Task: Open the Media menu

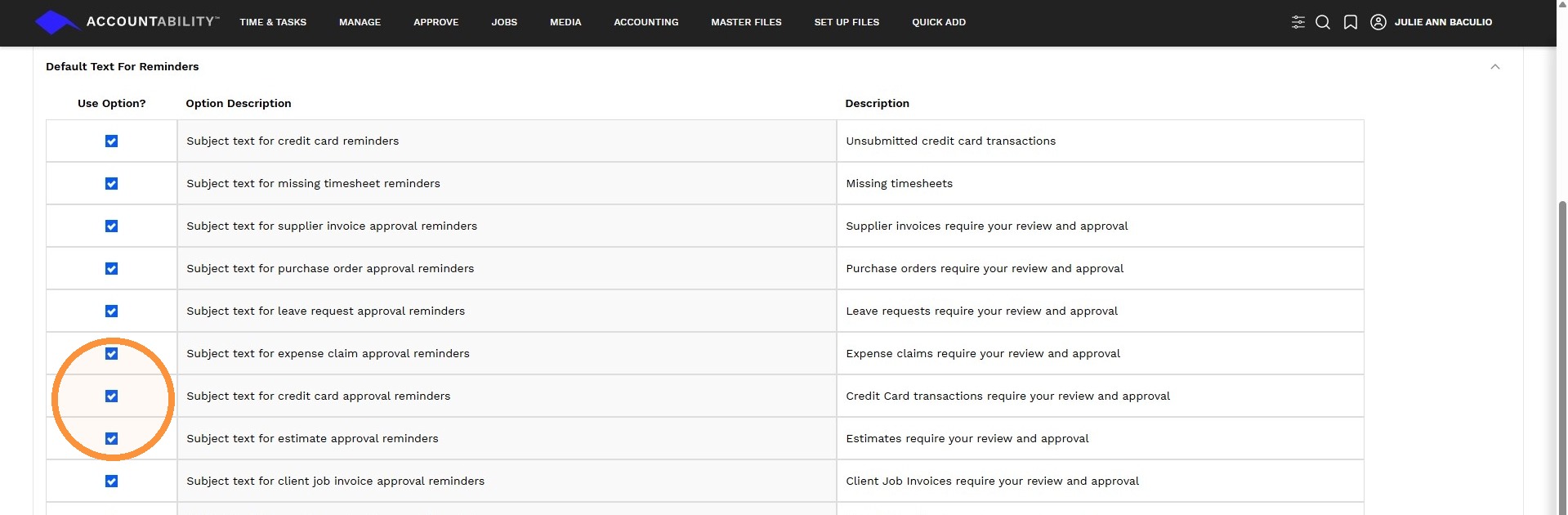Action: coord(565,22)
